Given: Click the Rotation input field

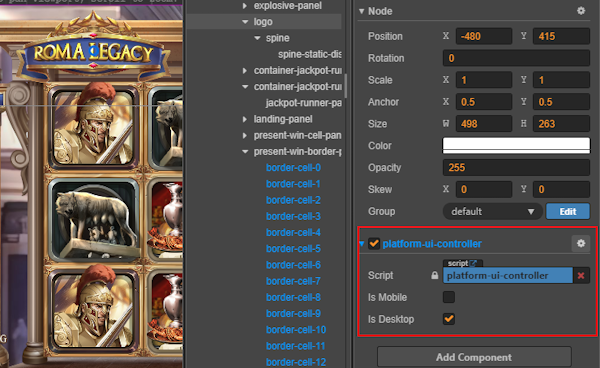Looking at the screenshot, I should point(516,58).
